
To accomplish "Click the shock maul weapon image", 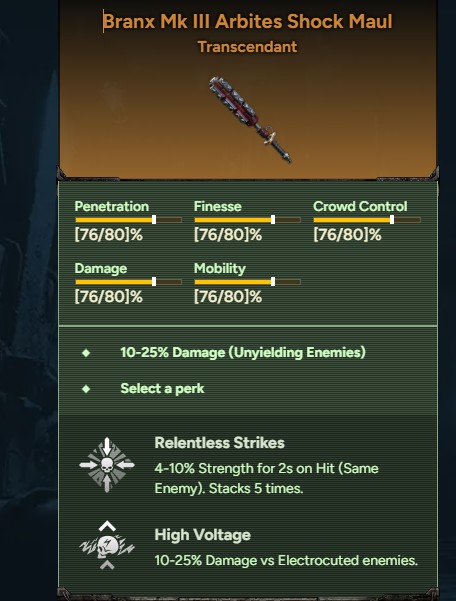I will pyautogui.click(x=249, y=119).
